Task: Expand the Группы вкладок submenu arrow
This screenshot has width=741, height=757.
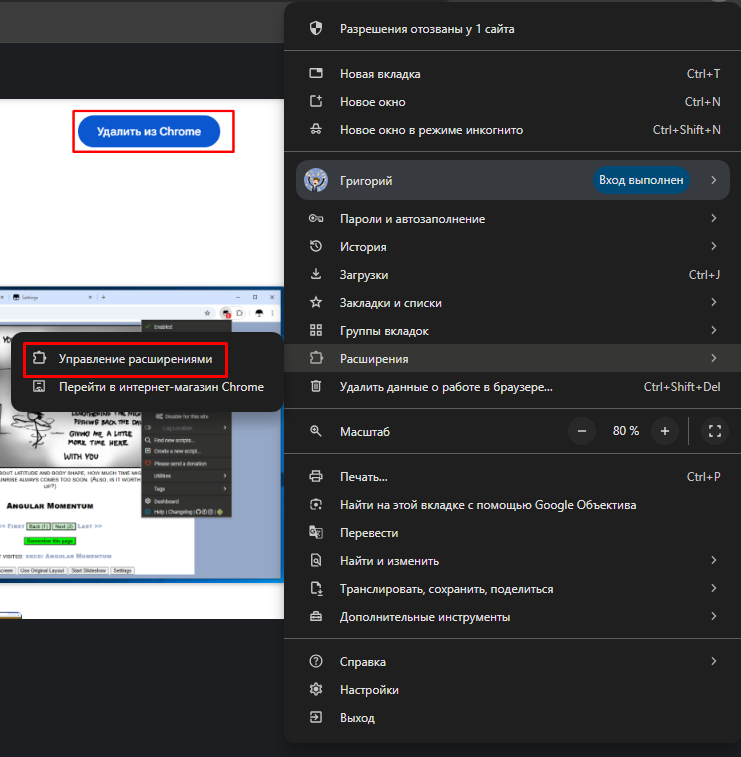Action: coord(713,330)
